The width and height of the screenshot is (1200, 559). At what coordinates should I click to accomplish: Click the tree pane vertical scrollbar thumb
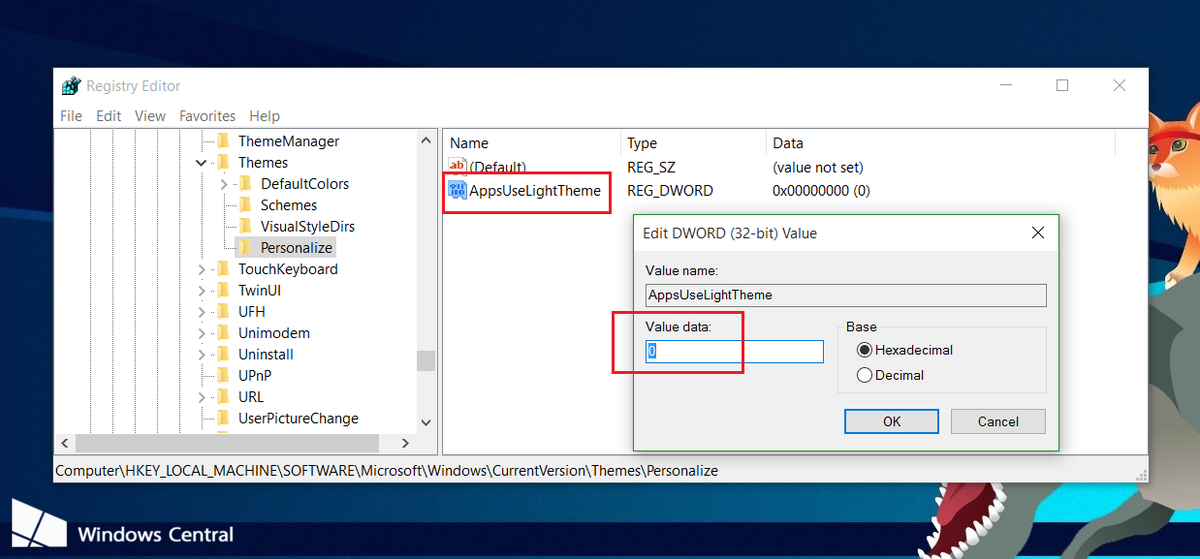click(x=426, y=361)
